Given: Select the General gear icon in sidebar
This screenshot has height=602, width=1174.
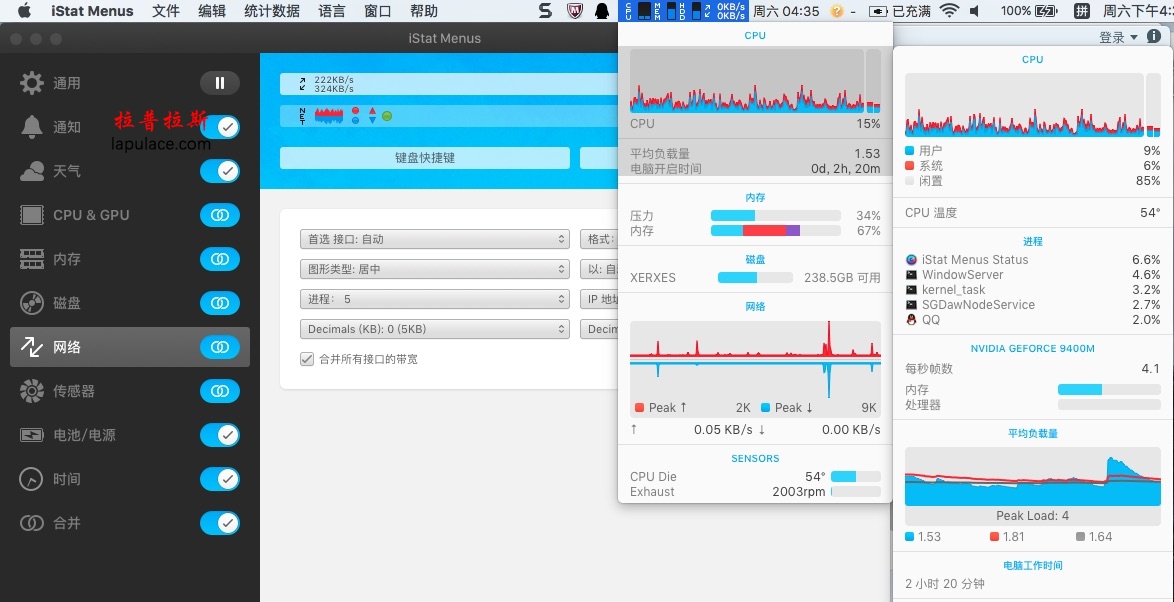Looking at the screenshot, I should tap(31, 83).
